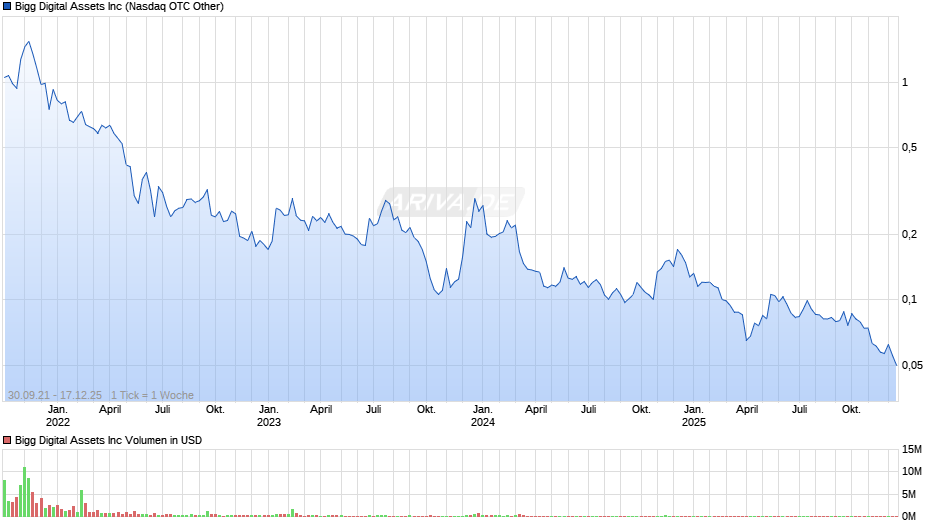Click the chart title 'Bigg Digital Assets Inc (Nasdaq OTC Other)'
This screenshot has width=940, height=526.
point(119,7)
